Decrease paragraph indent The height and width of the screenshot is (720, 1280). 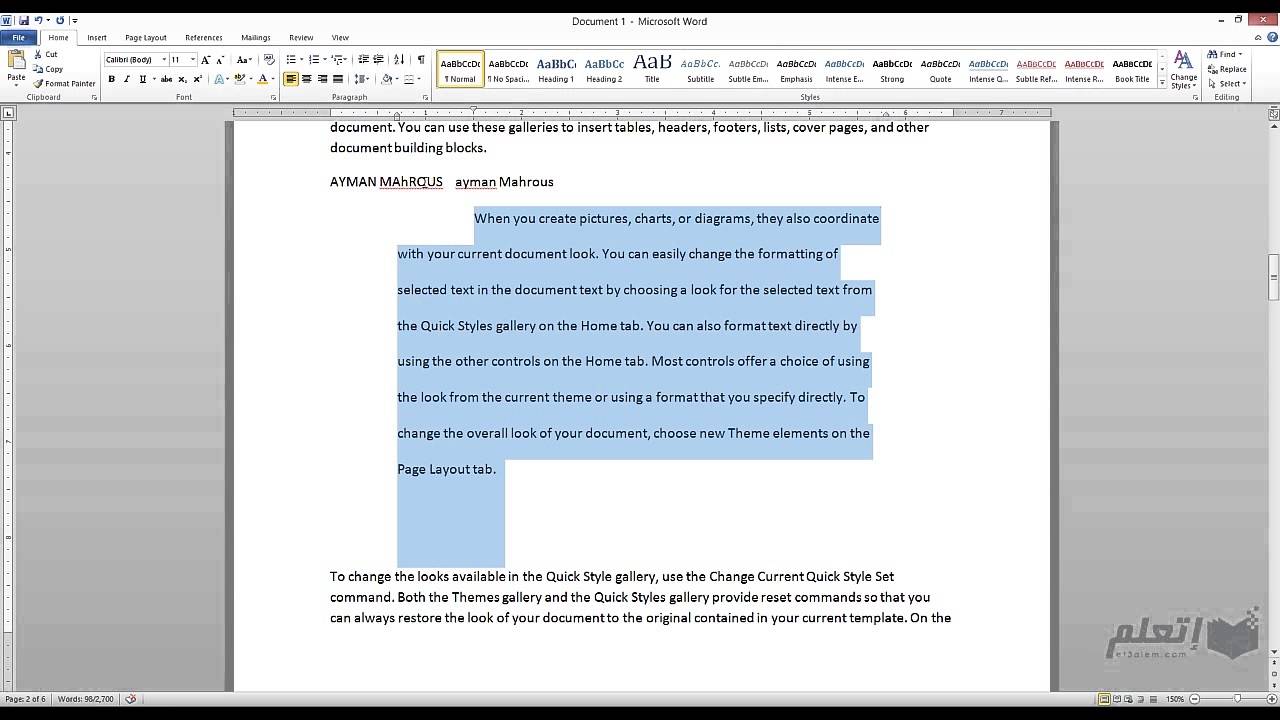[363, 60]
